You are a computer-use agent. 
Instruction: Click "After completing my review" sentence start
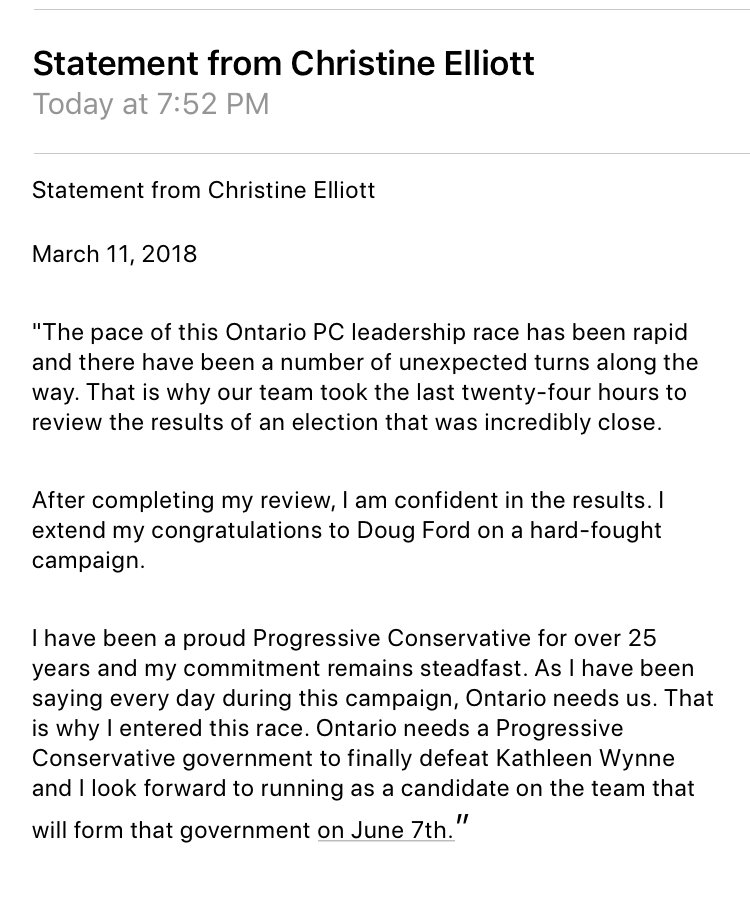click(184, 500)
